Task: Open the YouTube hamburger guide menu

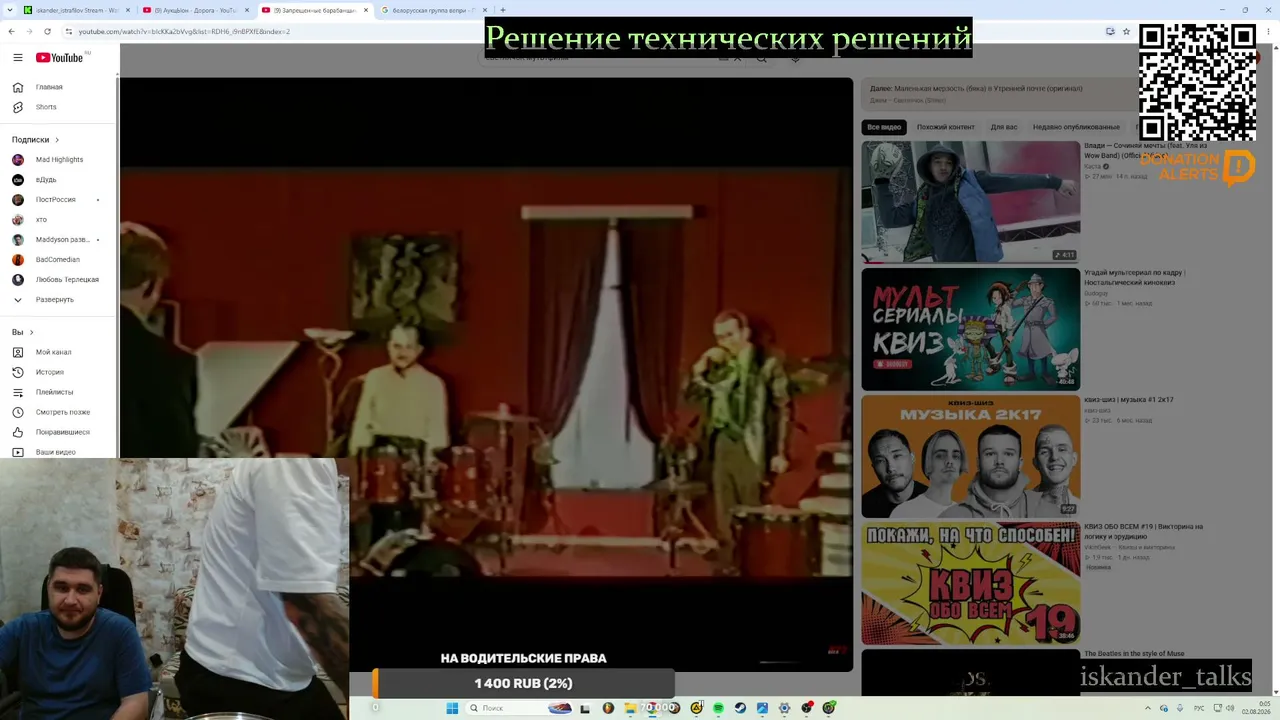Action: pos(18,58)
